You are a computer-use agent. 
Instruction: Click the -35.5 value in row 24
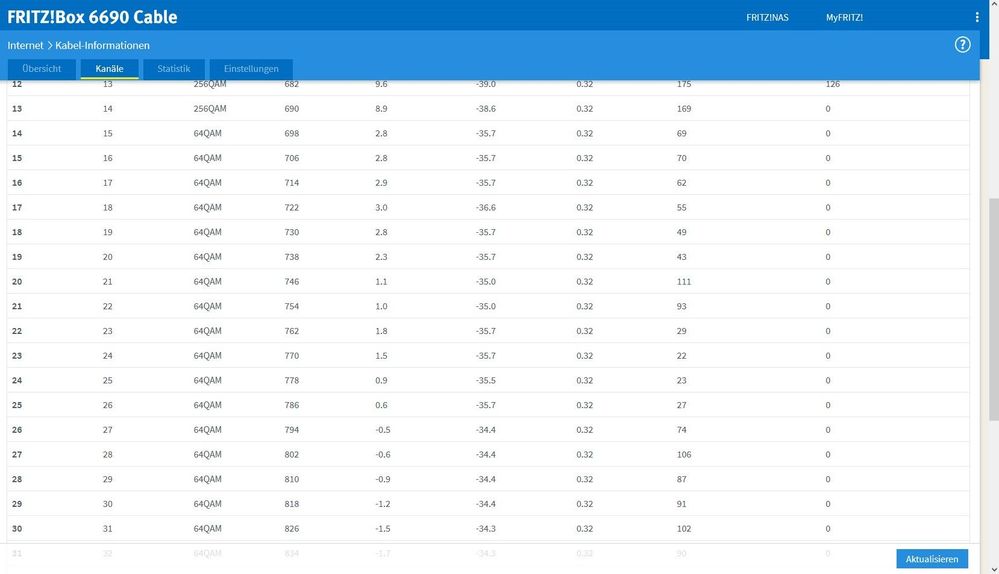485,380
